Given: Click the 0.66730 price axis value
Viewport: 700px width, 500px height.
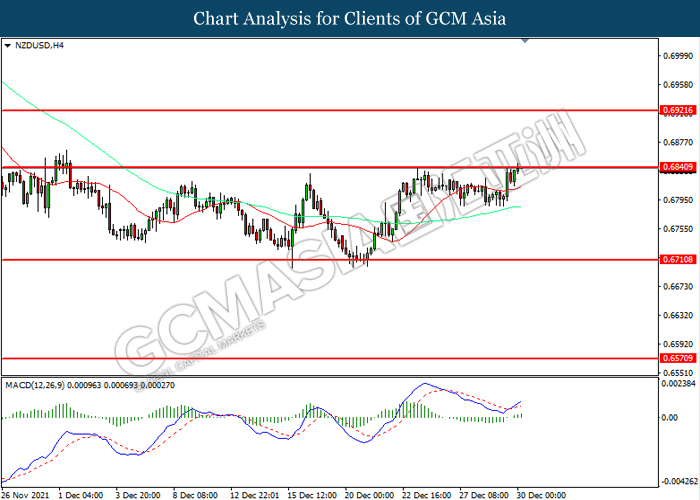Looking at the screenshot, I should click(x=679, y=287).
